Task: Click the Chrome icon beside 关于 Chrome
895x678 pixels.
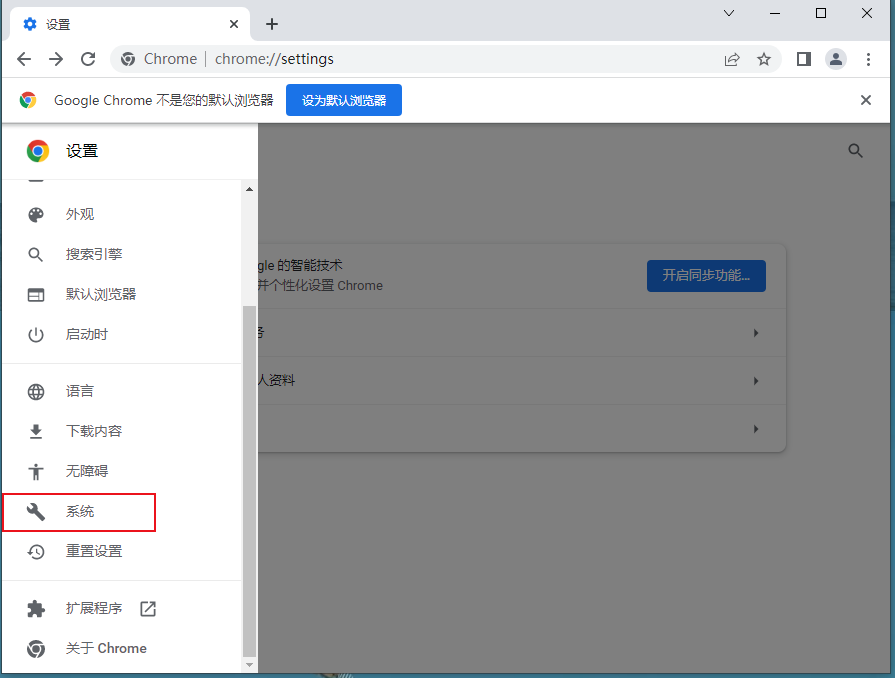Action: 36,649
